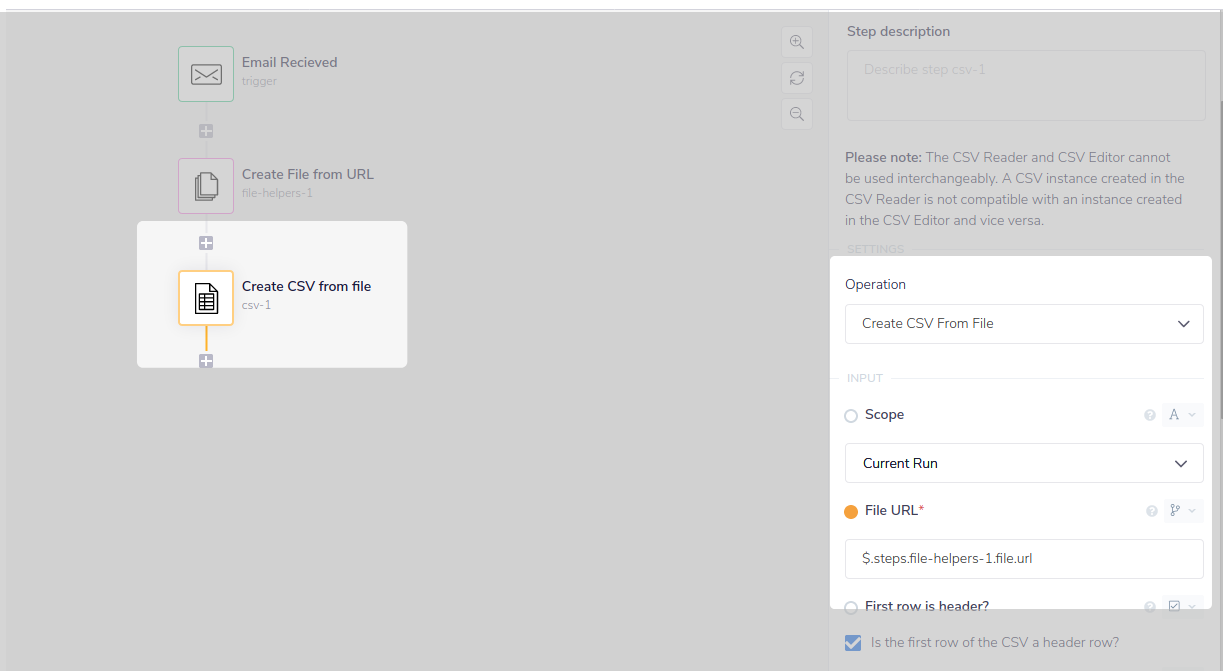Select the File URL radio indicator
The image size is (1223, 671).
tap(850, 511)
